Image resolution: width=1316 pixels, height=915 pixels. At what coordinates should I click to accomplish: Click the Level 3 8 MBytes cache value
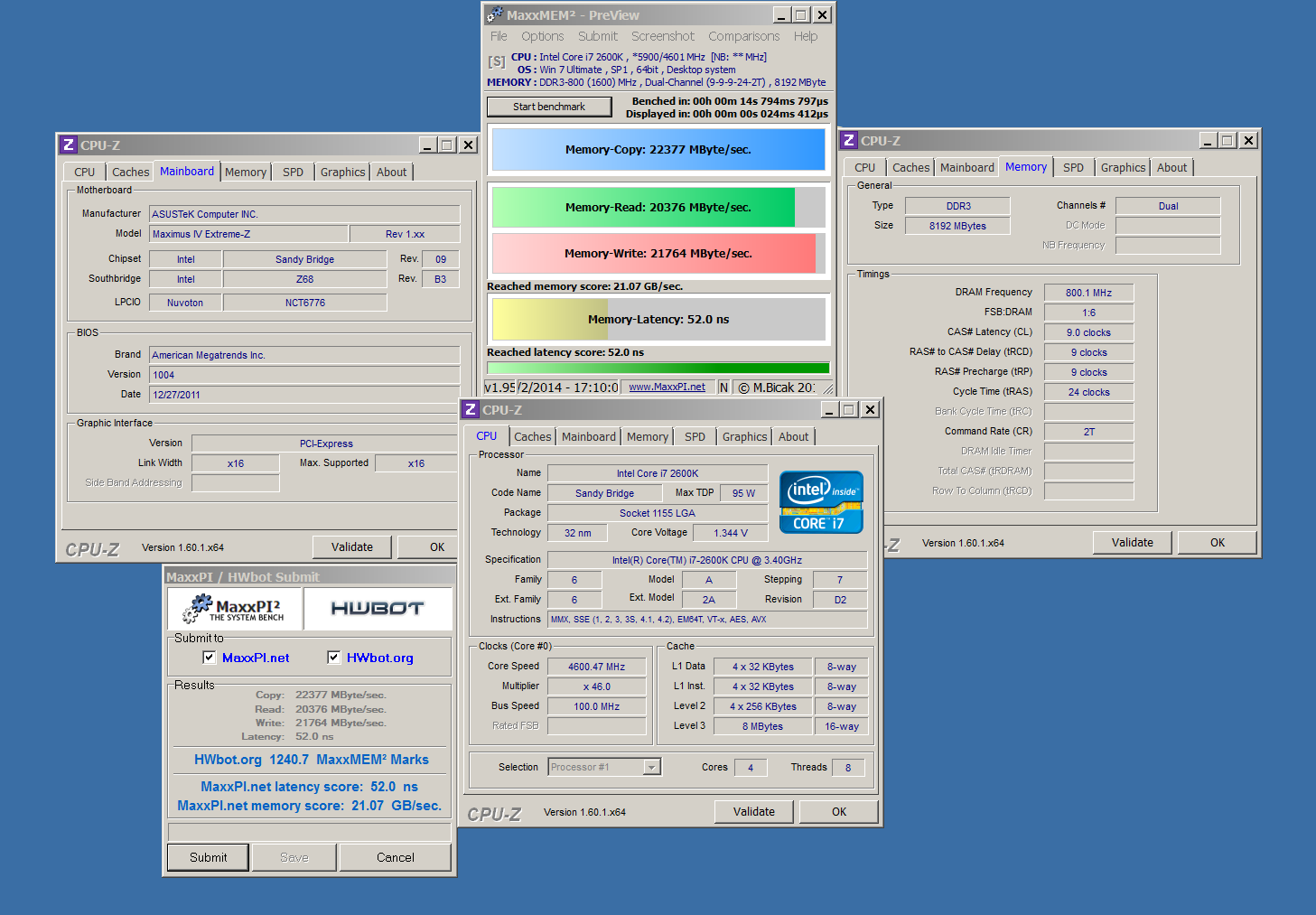(x=762, y=726)
